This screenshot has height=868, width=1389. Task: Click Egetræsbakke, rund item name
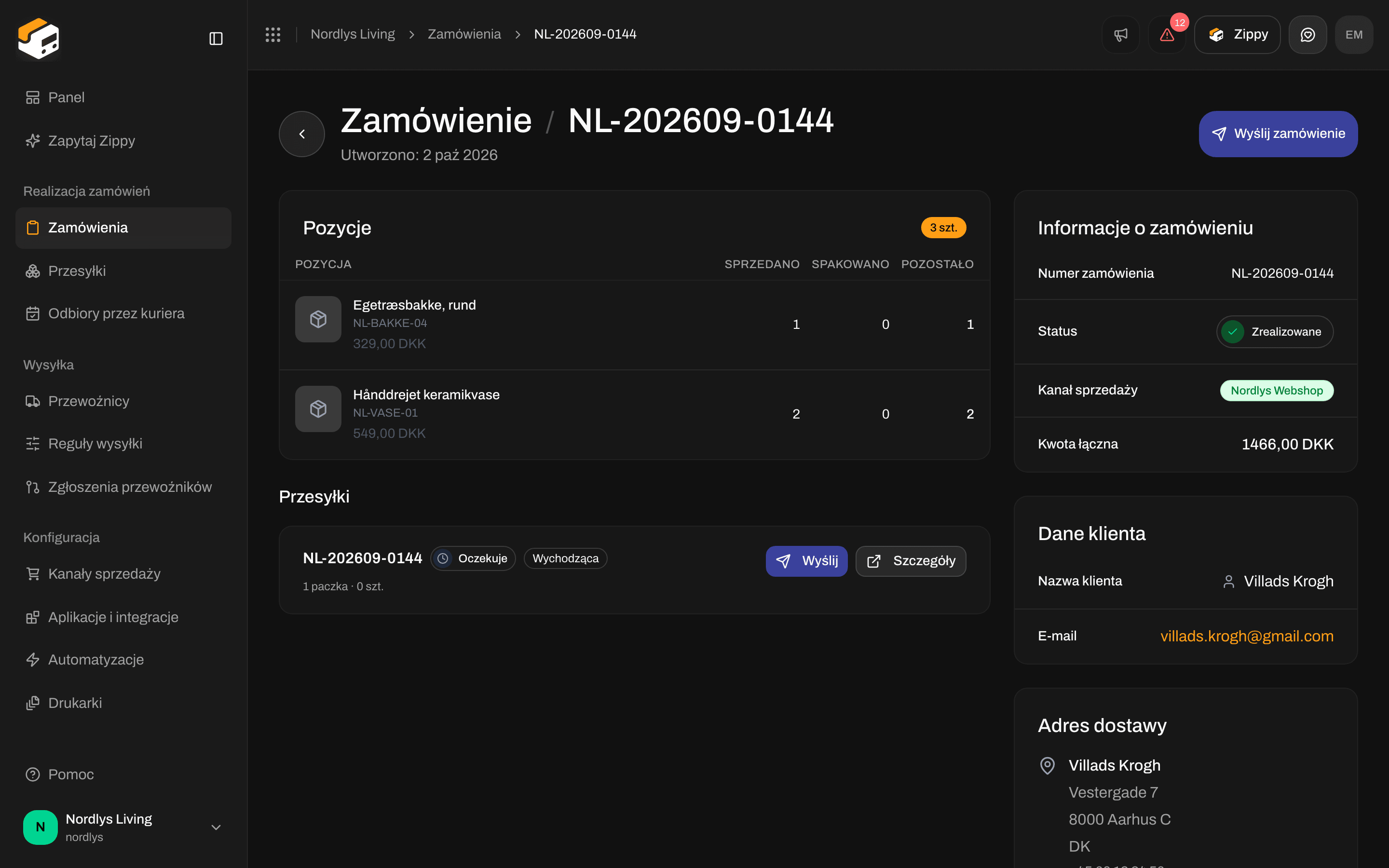[414, 305]
